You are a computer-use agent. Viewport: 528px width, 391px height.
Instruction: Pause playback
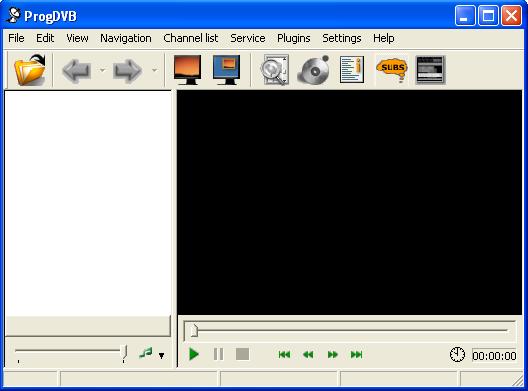pos(218,354)
